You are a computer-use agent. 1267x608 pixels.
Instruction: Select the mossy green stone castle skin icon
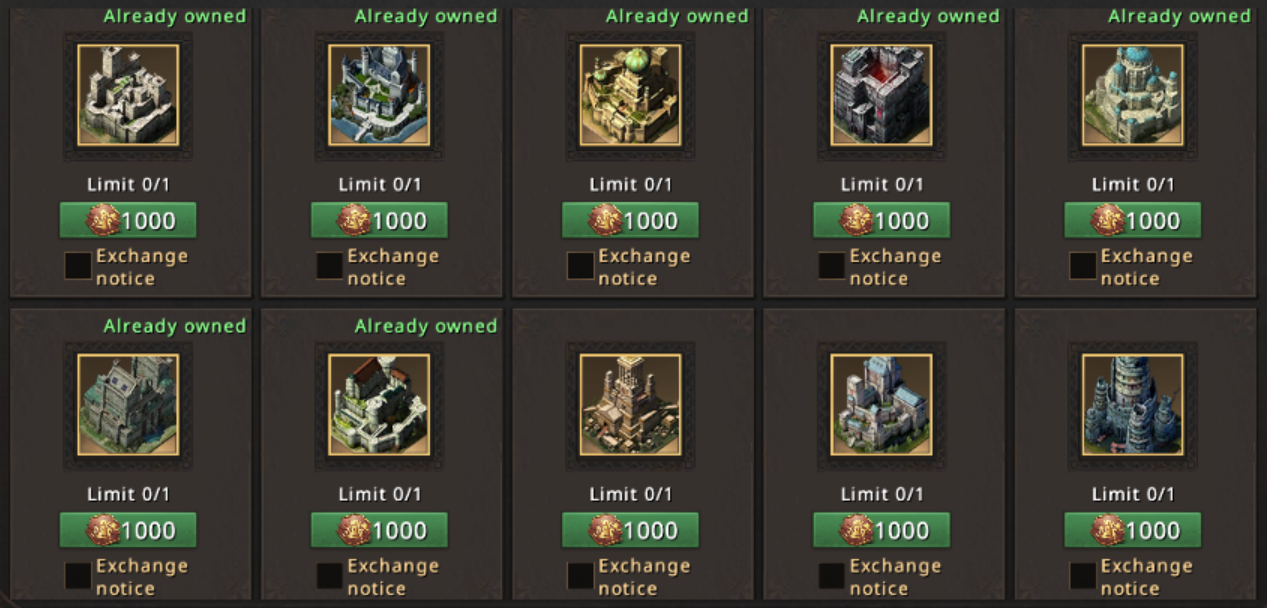tap(128, 405)
